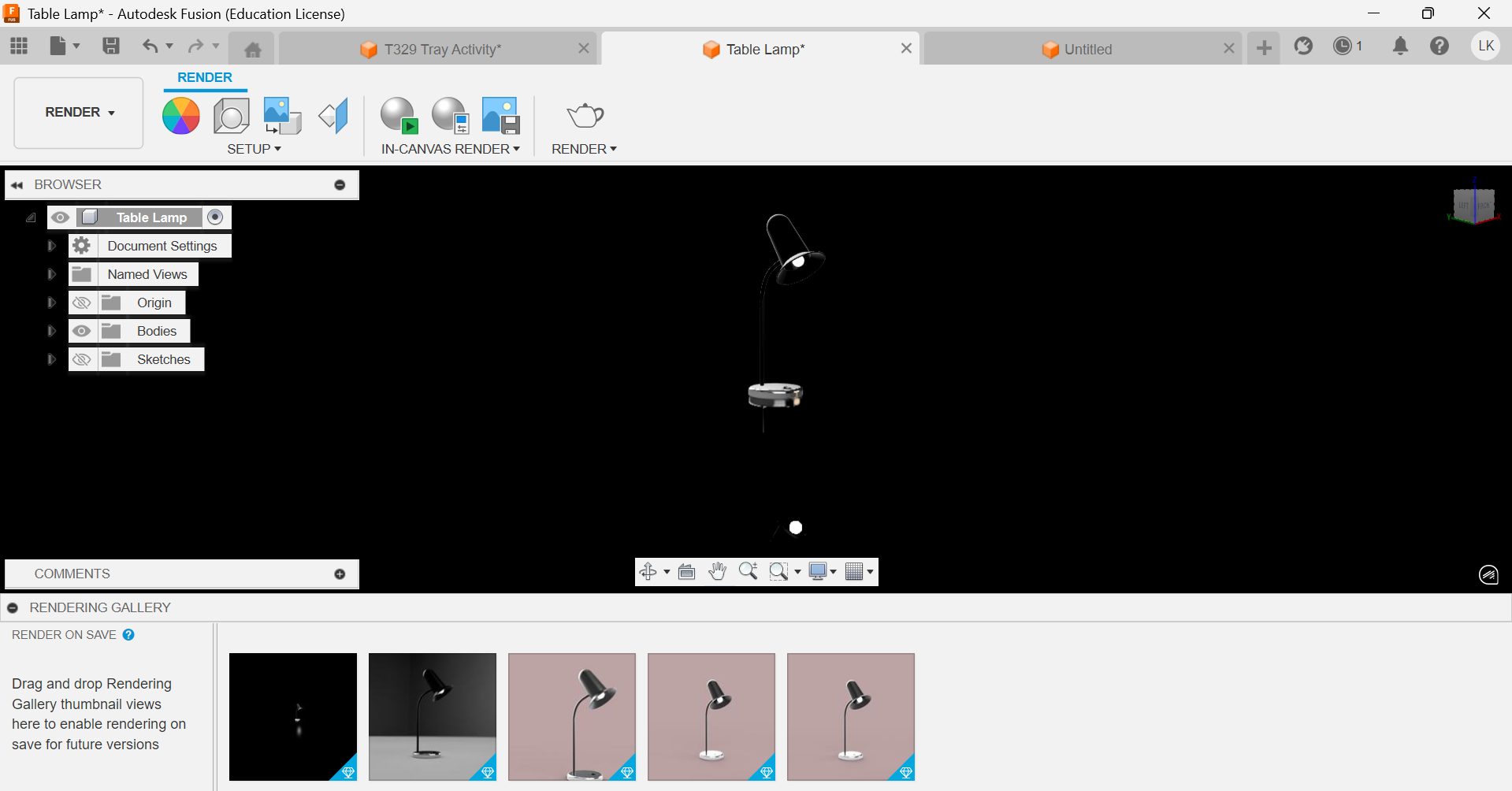Expand the Document Settings node
Viewport: 1512px width, 791px height.
click(51, 246)
